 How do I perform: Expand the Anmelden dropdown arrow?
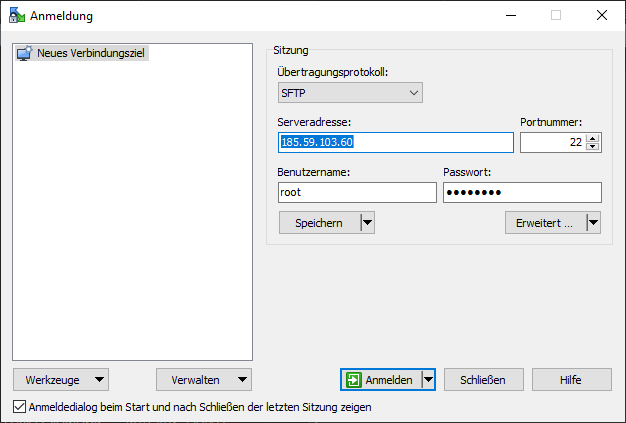(428, 380)
